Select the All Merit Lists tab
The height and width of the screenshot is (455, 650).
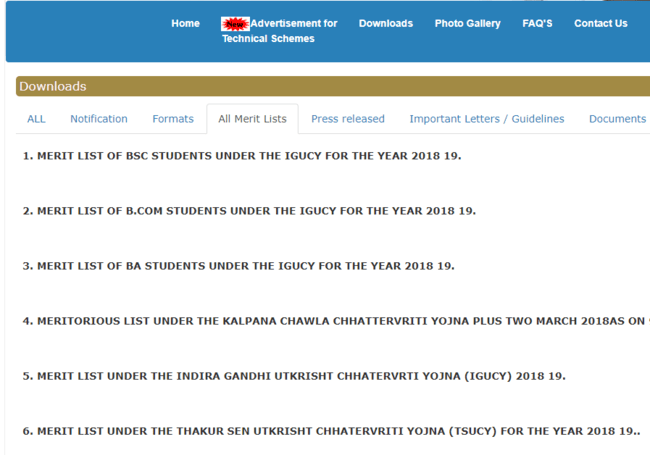(x=252, y=119)
